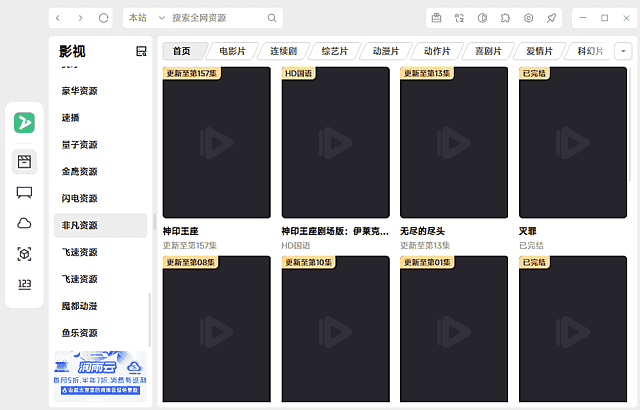Viewport: 640px width, 410px height.
Task: Open the poster above the 神印王座 title
Action: [x=217, y=143]
